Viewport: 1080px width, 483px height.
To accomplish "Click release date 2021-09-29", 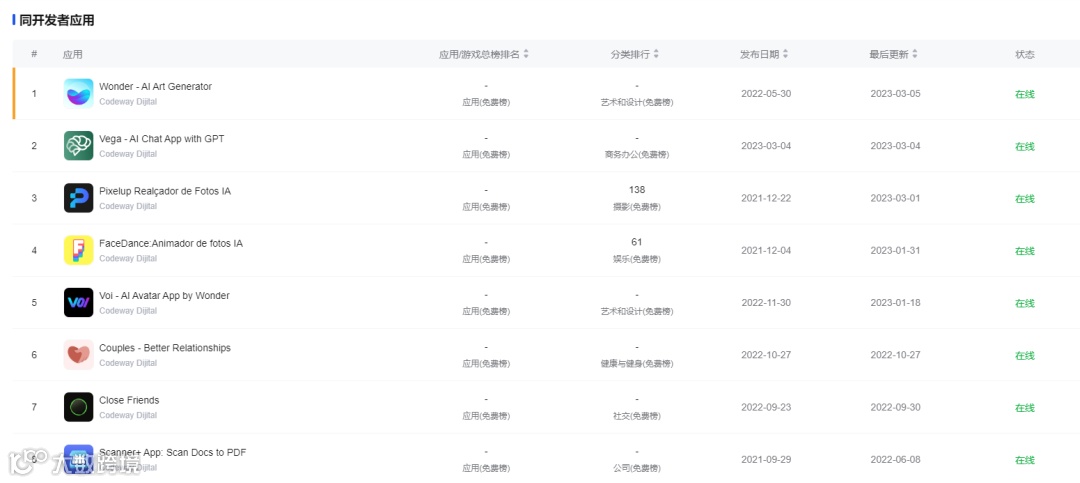I will pos(766,460).
